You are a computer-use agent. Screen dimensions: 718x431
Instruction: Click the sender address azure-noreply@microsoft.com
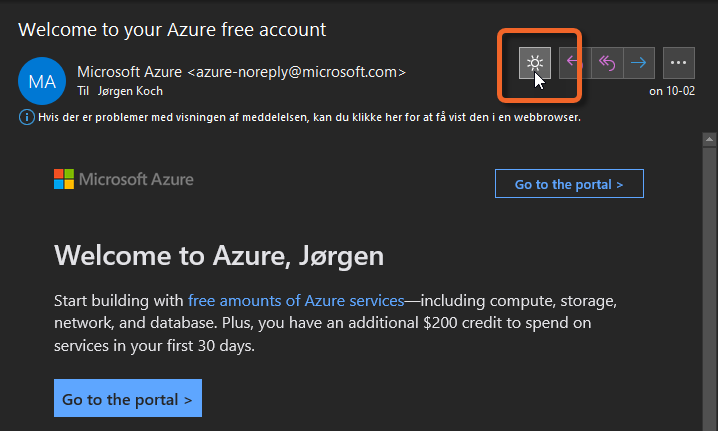296,72
